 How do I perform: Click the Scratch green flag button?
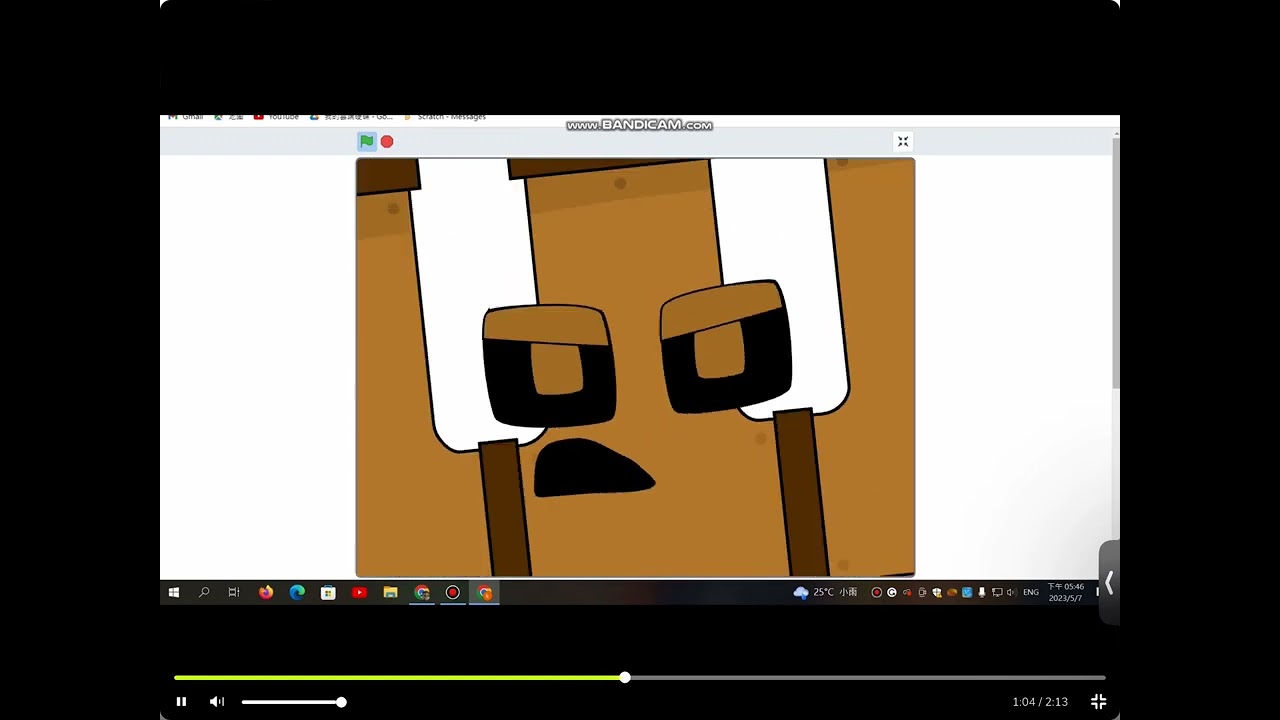(x=367, y=142)
